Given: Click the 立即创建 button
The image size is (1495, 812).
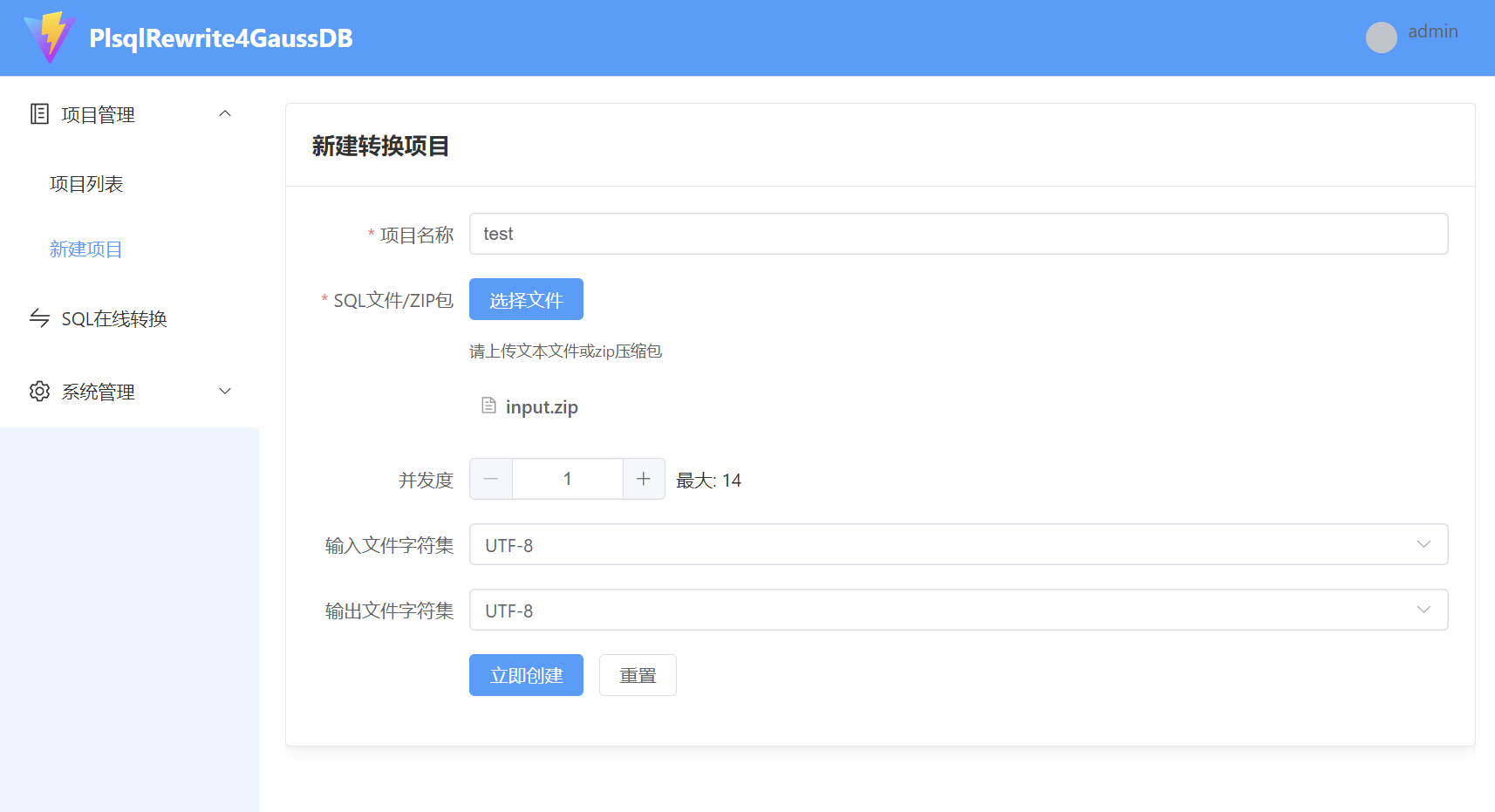Looking at the screenshot, I should pyautogui.click(x=526, y=675).
